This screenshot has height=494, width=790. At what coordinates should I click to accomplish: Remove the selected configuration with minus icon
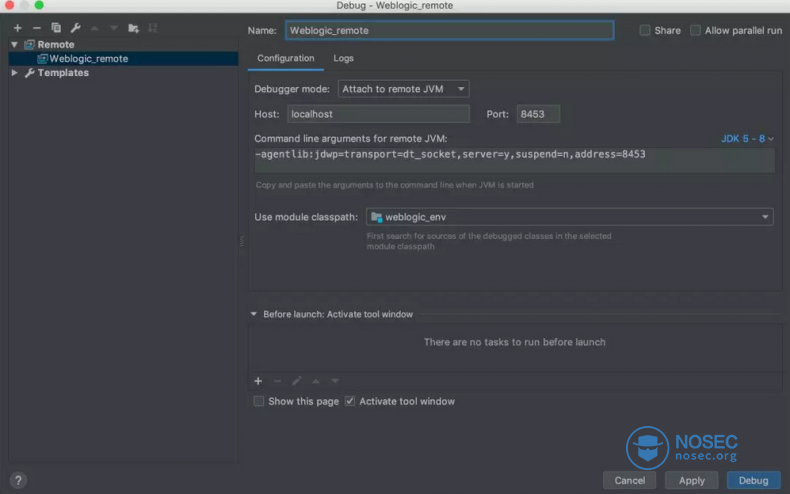36,28
